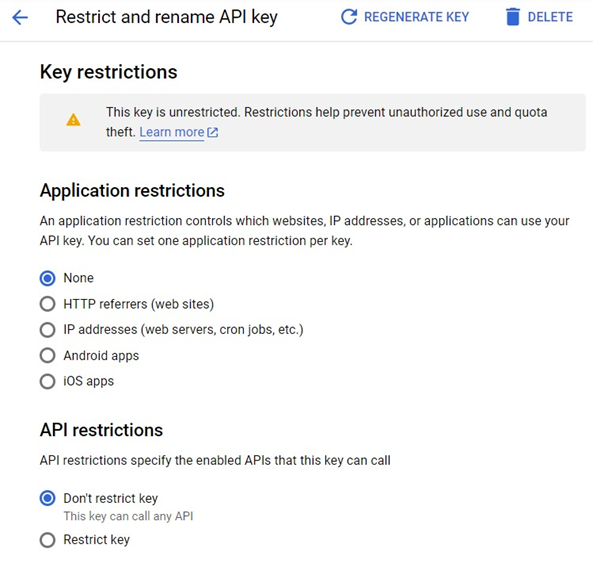Click the trash can delete icon

click(513, 17)
